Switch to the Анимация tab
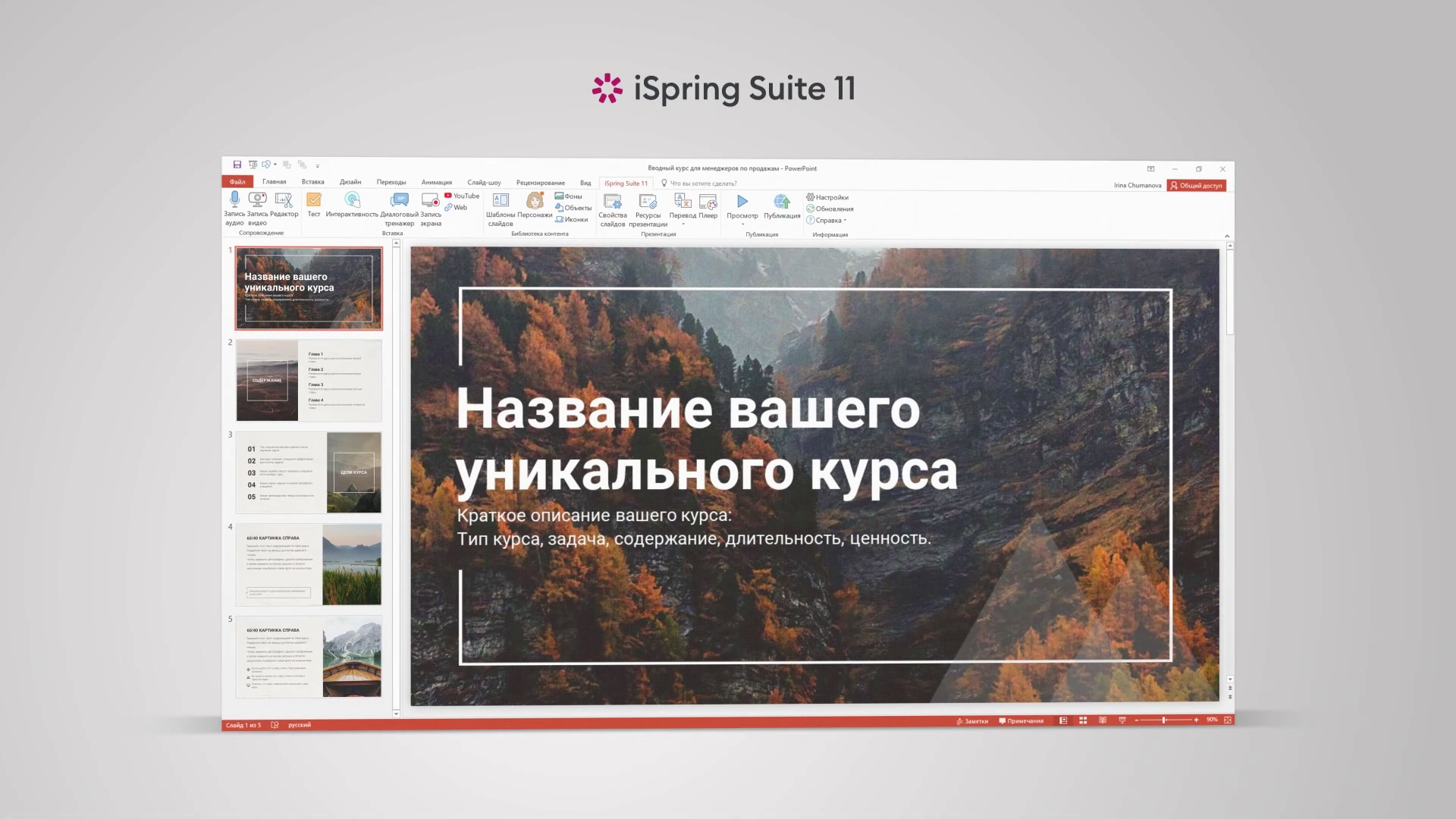Screen dimensions: 1456x819 [x=437, y=182]
